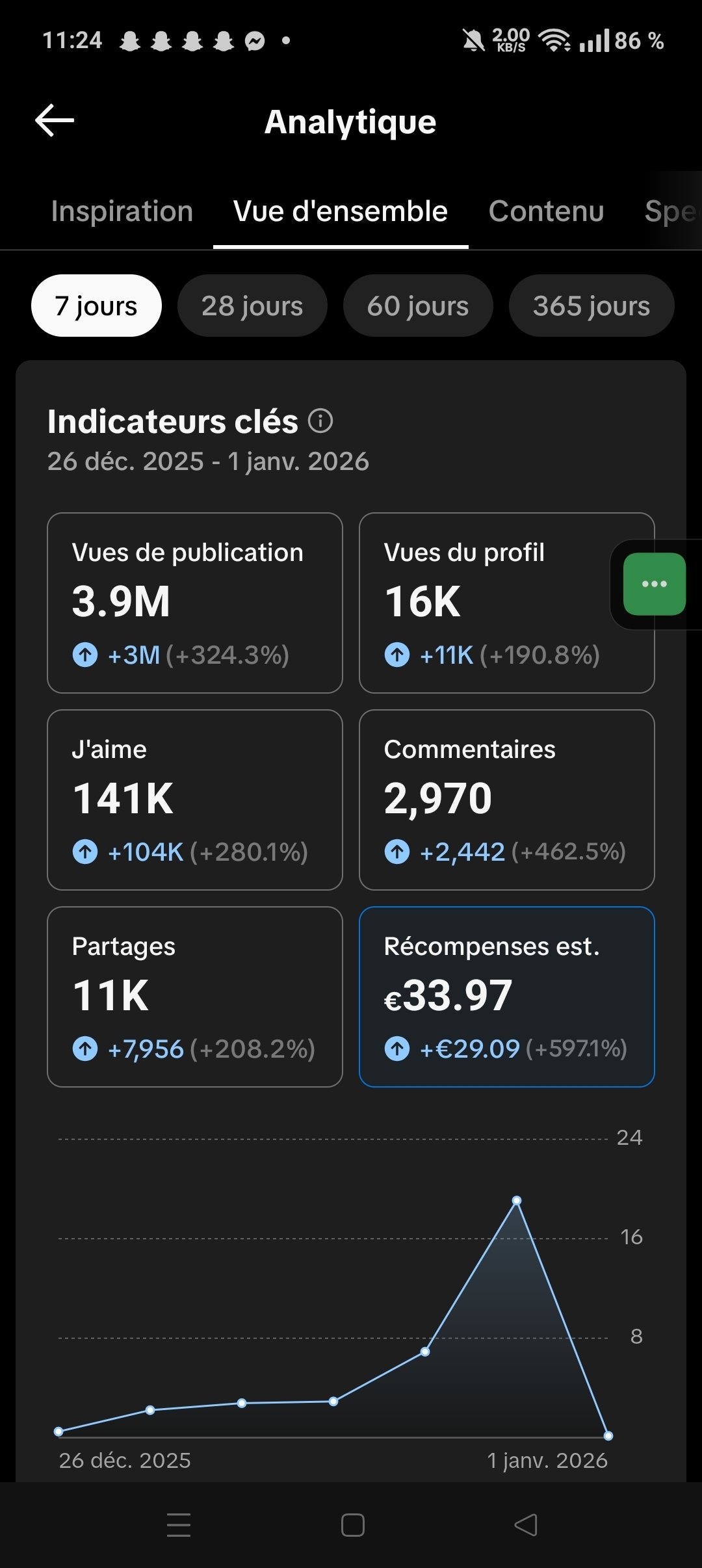Screen dimensions: 702x1568
Task: Tap the muted bell status icon
Action: coord(473,41)
